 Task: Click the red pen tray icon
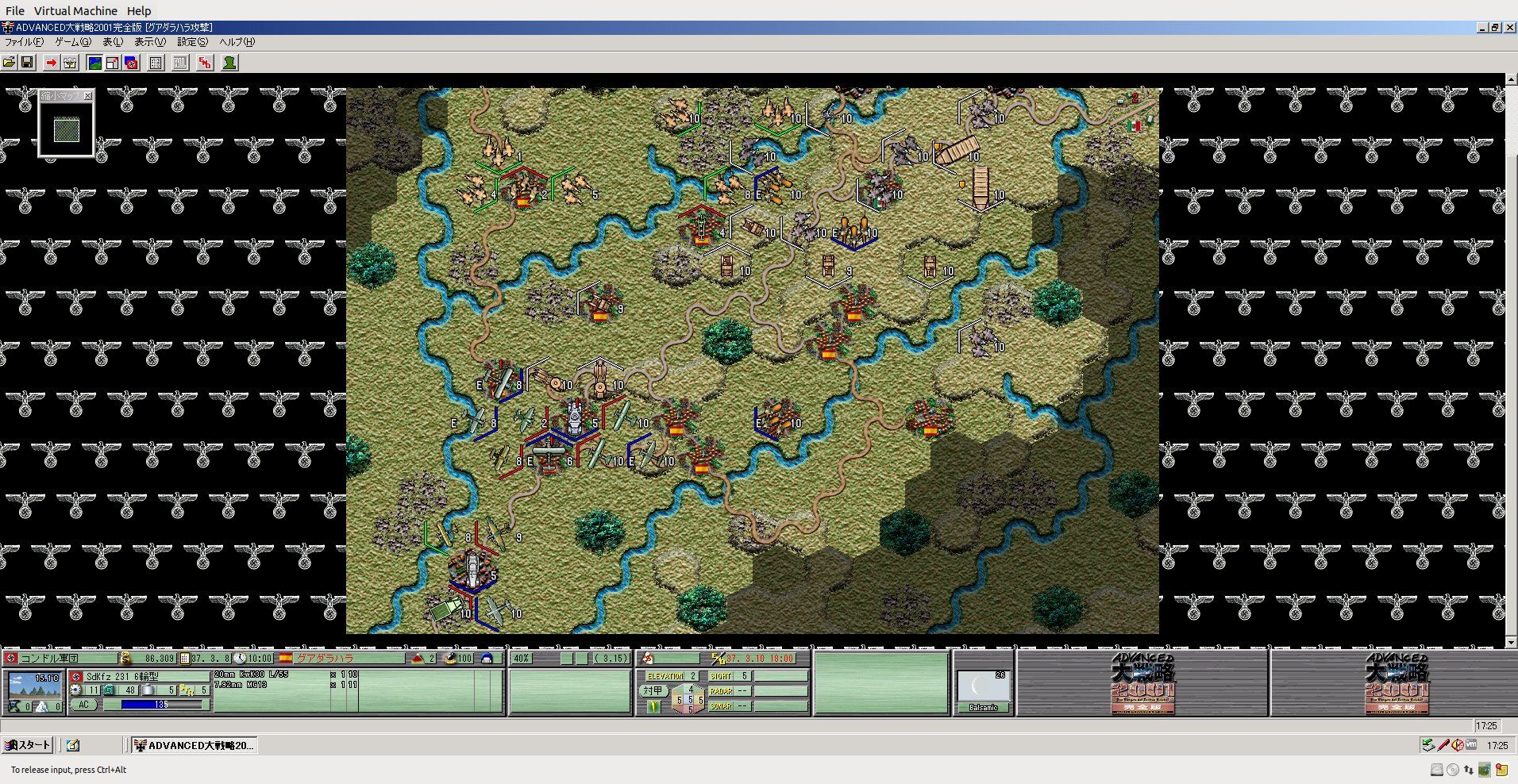click(x=1443, y=745)
